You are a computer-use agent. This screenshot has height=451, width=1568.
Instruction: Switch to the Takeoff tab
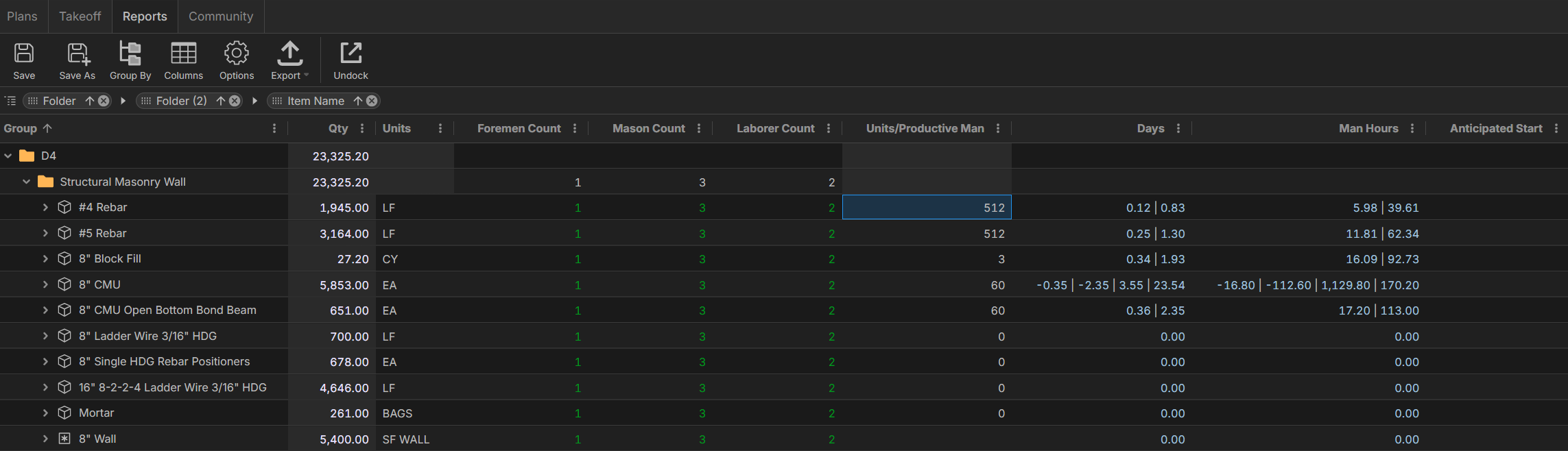coord(80,16)
